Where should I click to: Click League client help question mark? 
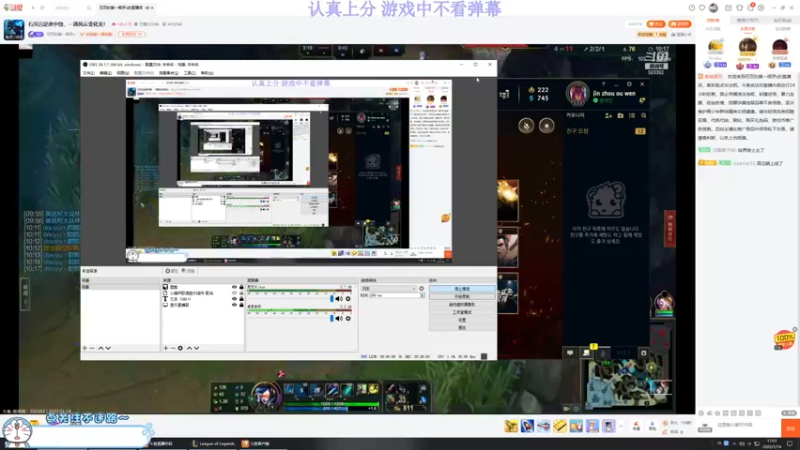tap(603, 84)
